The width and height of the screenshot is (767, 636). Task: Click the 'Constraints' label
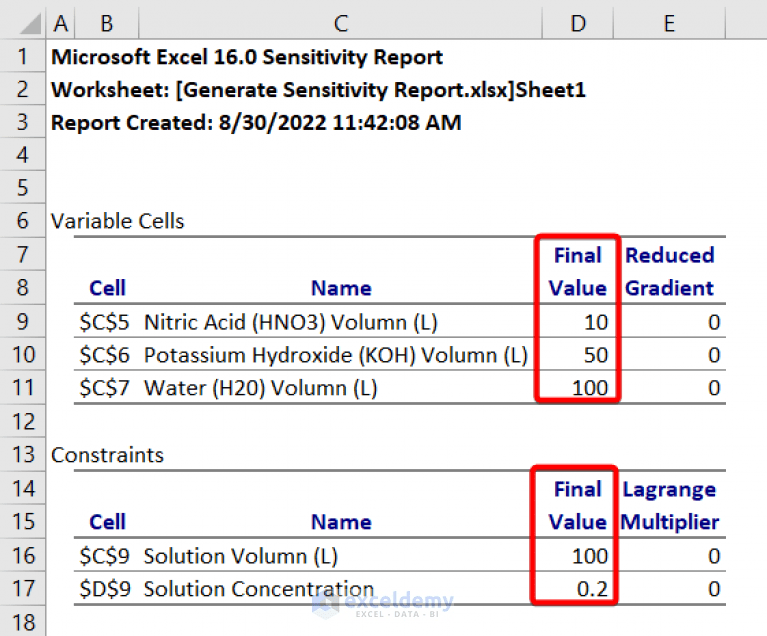[x=107, y=455]
